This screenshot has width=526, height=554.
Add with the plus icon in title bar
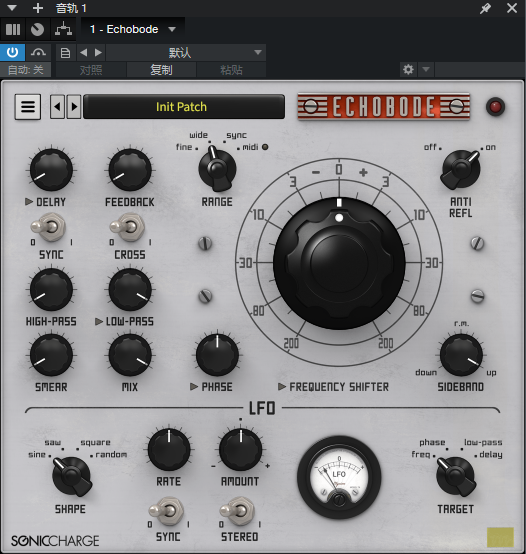(37, 8)
